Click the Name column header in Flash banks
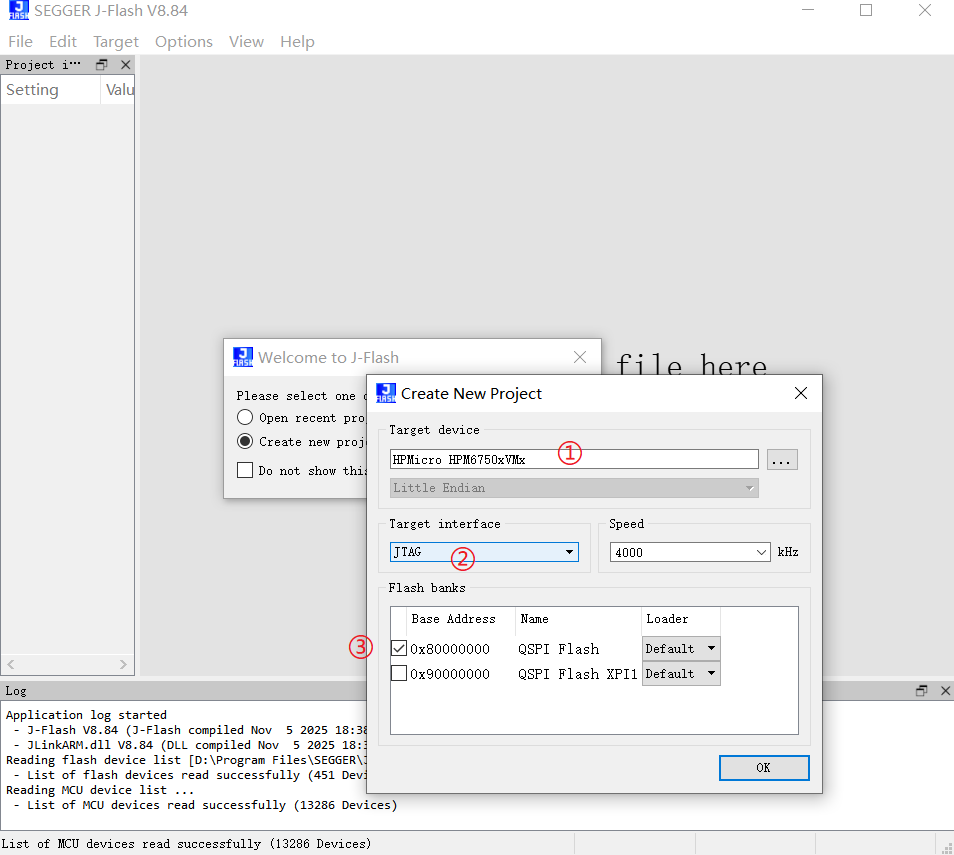The height and width of the screenshot is (855, 954). (578, 619)
